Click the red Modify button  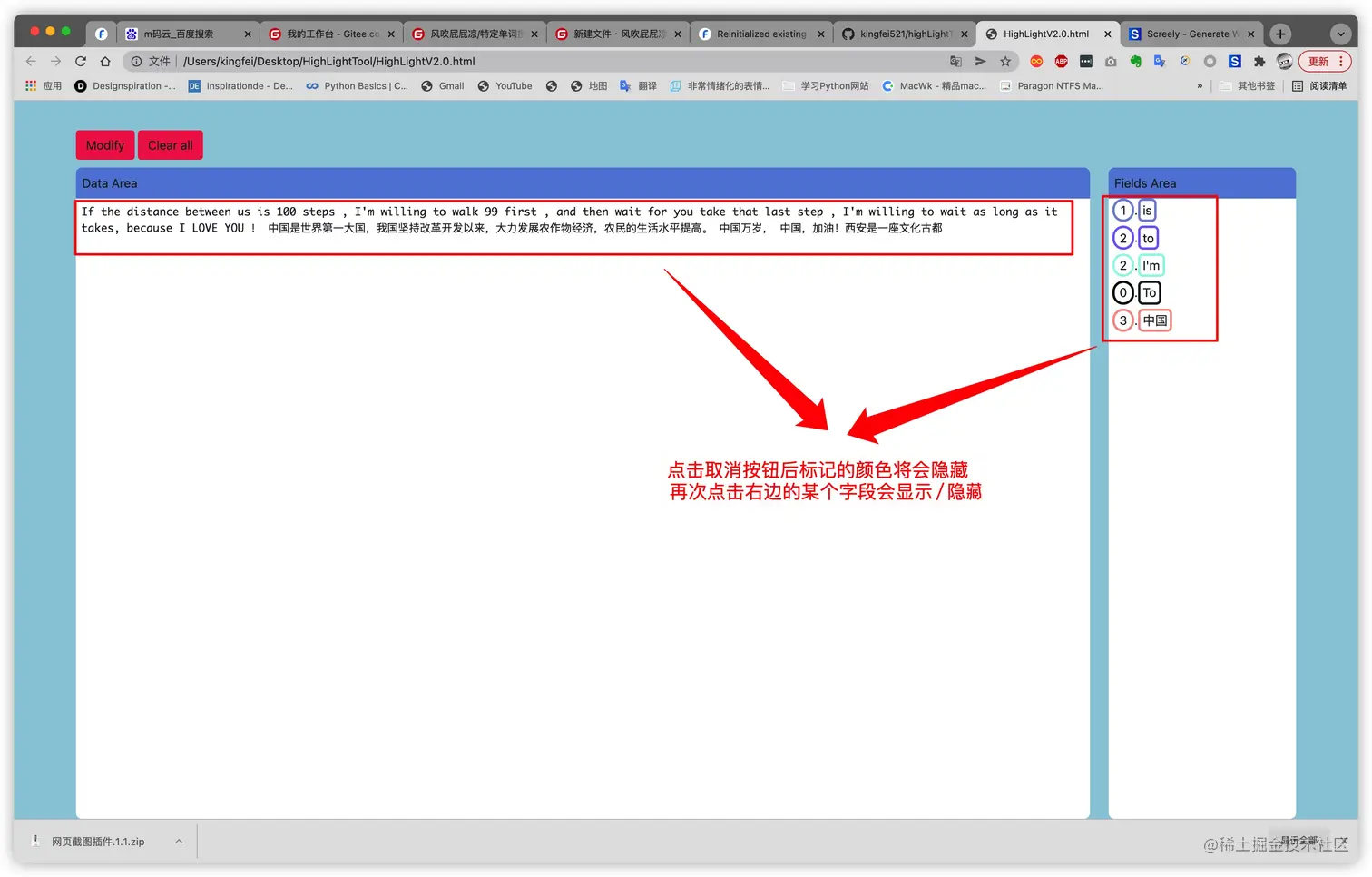[x=105, y=145]
